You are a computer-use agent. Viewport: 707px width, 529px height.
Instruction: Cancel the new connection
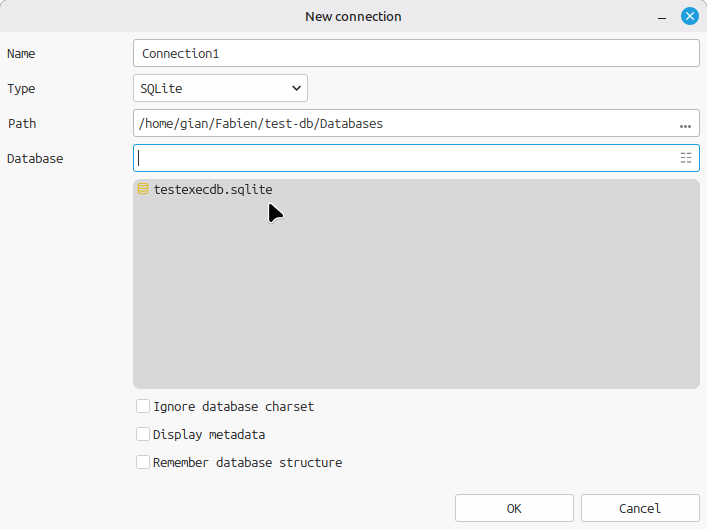640,508
